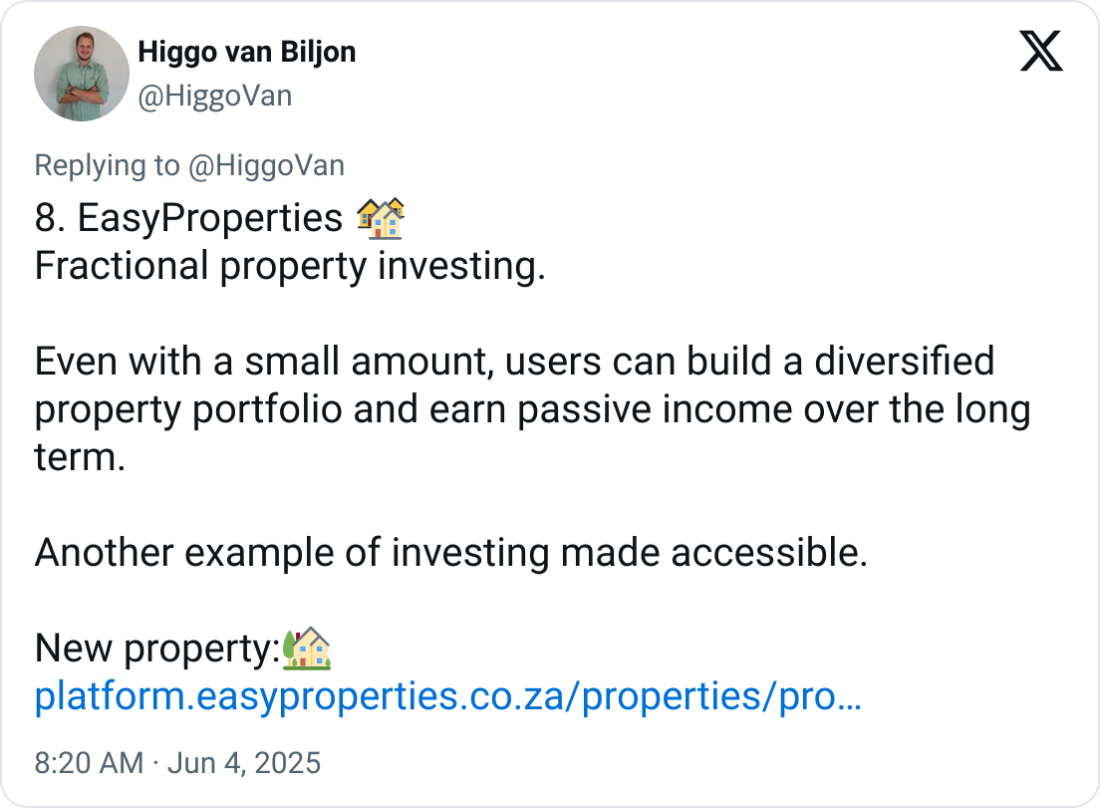The height and width of the screenshot is (808, 1100).
Task: Click the display name Higgo van Biljon
Action: pos(246,52)
